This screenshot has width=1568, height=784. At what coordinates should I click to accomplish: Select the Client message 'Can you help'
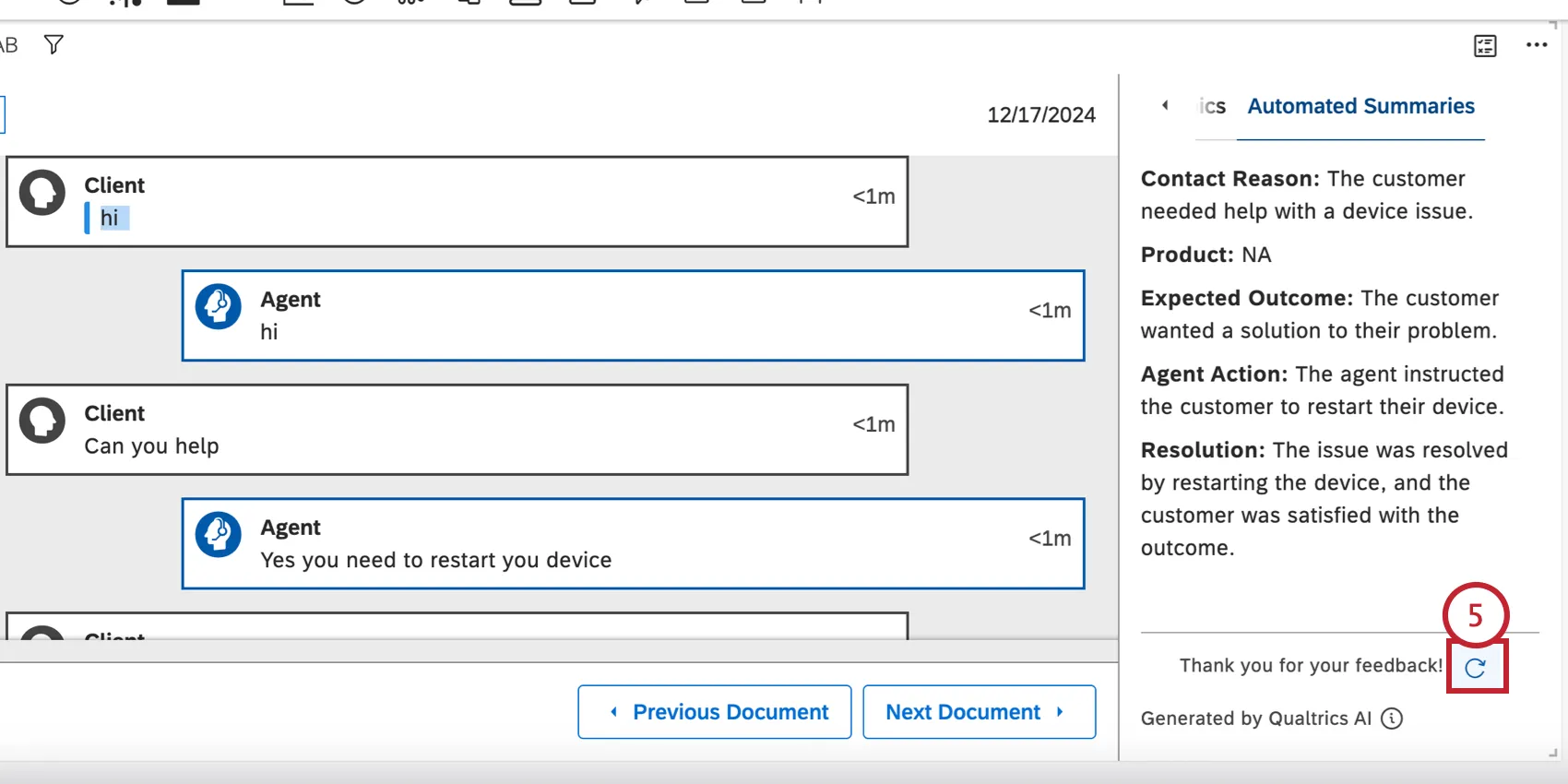[152, 446]
